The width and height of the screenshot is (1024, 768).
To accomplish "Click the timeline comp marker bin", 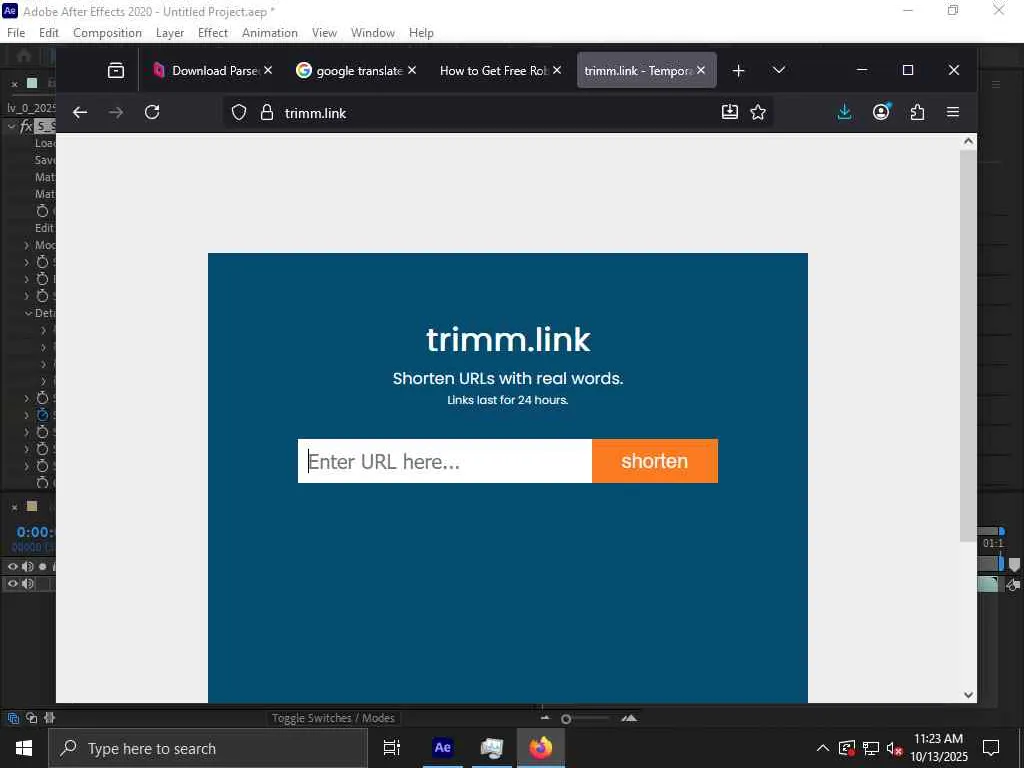I will click(1014, 565).
